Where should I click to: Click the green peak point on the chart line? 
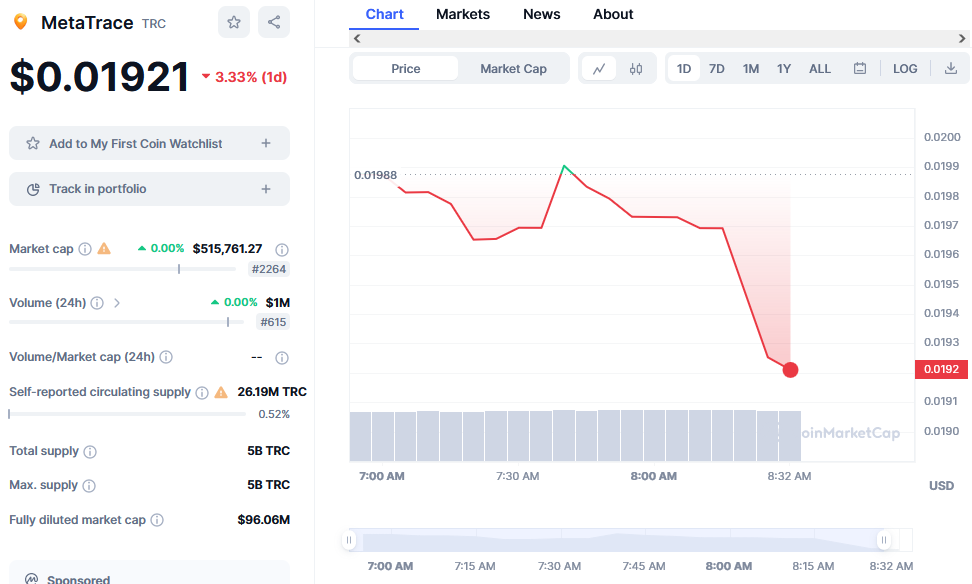(x=564, y=166)
